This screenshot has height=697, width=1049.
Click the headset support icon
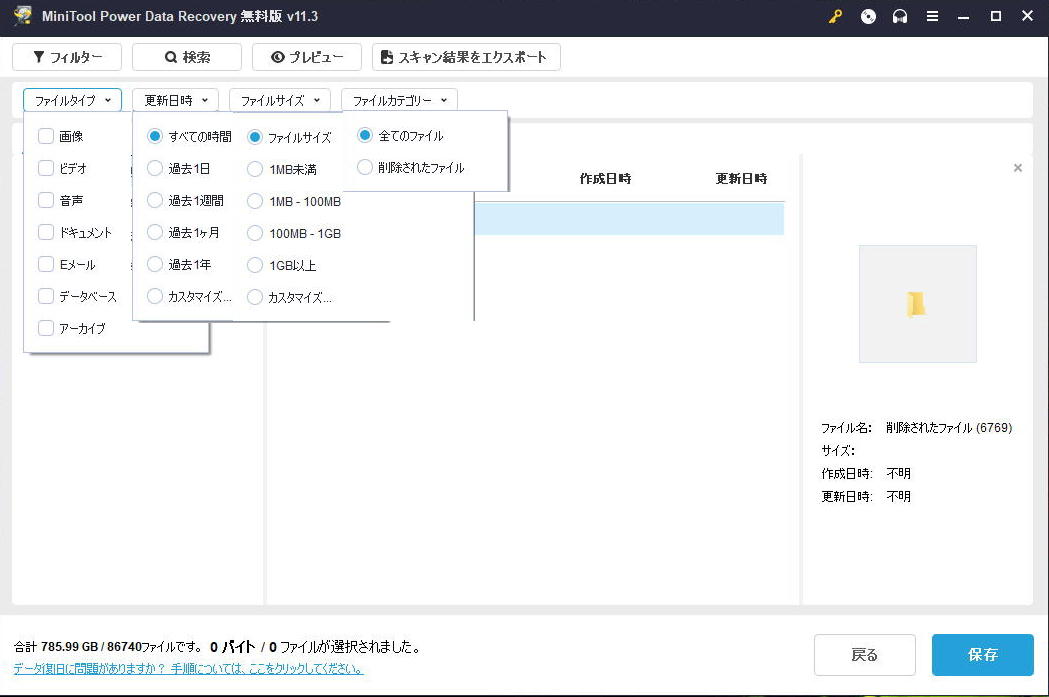pyautogui.click(x=900, y=16)
